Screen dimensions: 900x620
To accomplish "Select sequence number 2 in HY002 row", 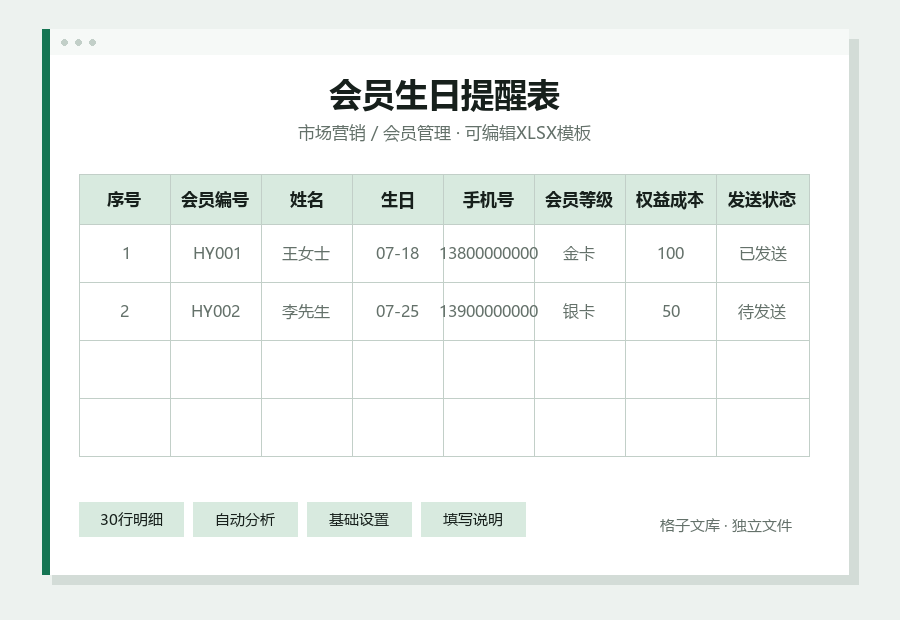I will tap(125, 311).
